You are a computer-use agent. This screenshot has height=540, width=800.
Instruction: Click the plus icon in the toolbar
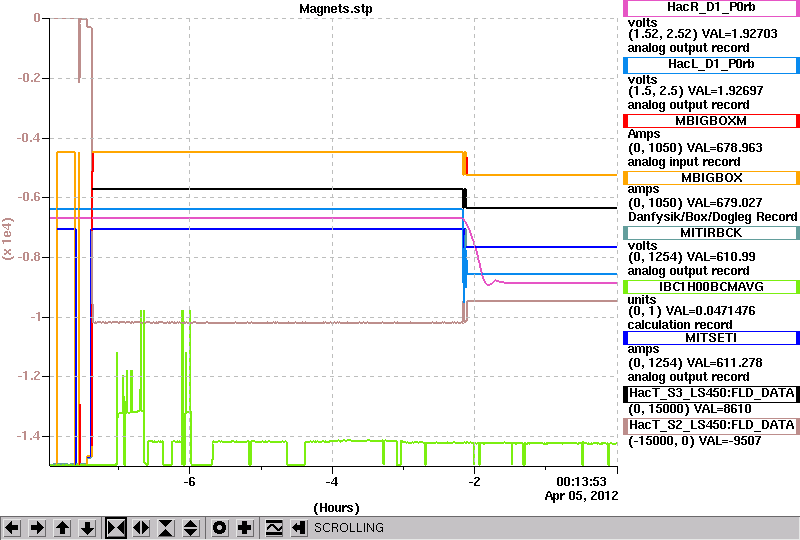[x=245, y=527]
